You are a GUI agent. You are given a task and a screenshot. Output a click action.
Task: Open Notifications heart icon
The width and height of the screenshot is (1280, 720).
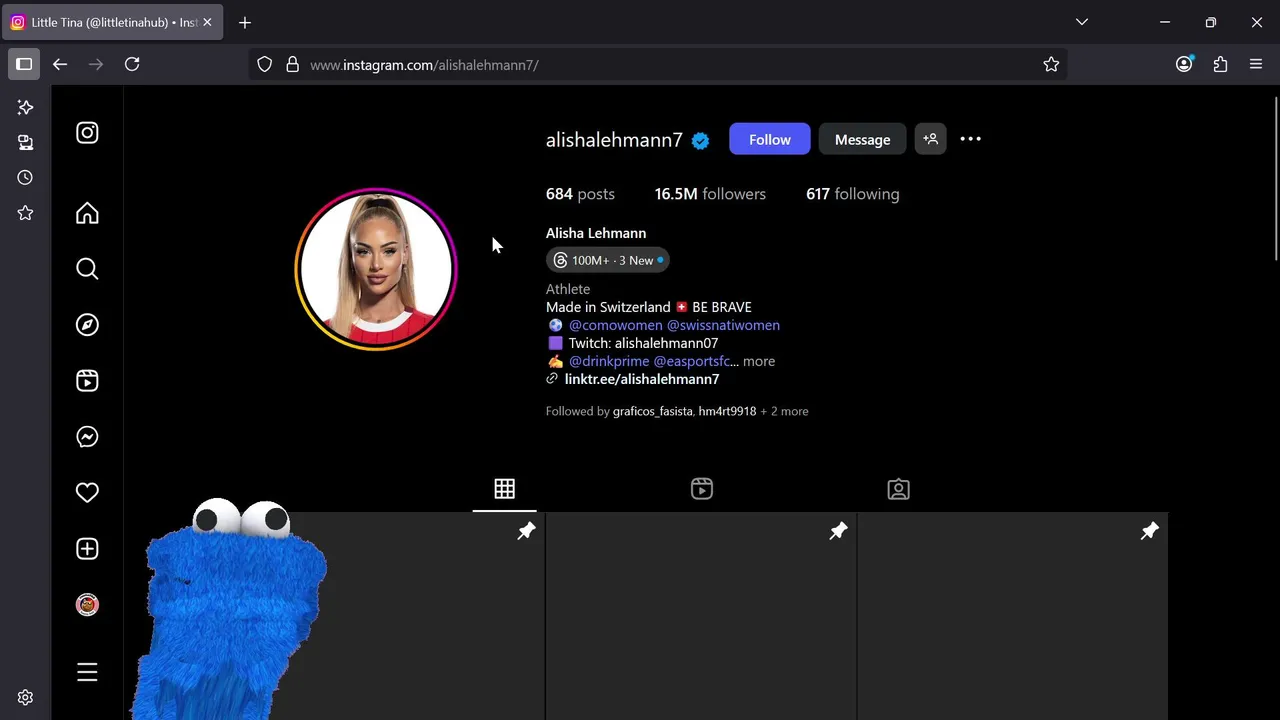coord(87,493)
